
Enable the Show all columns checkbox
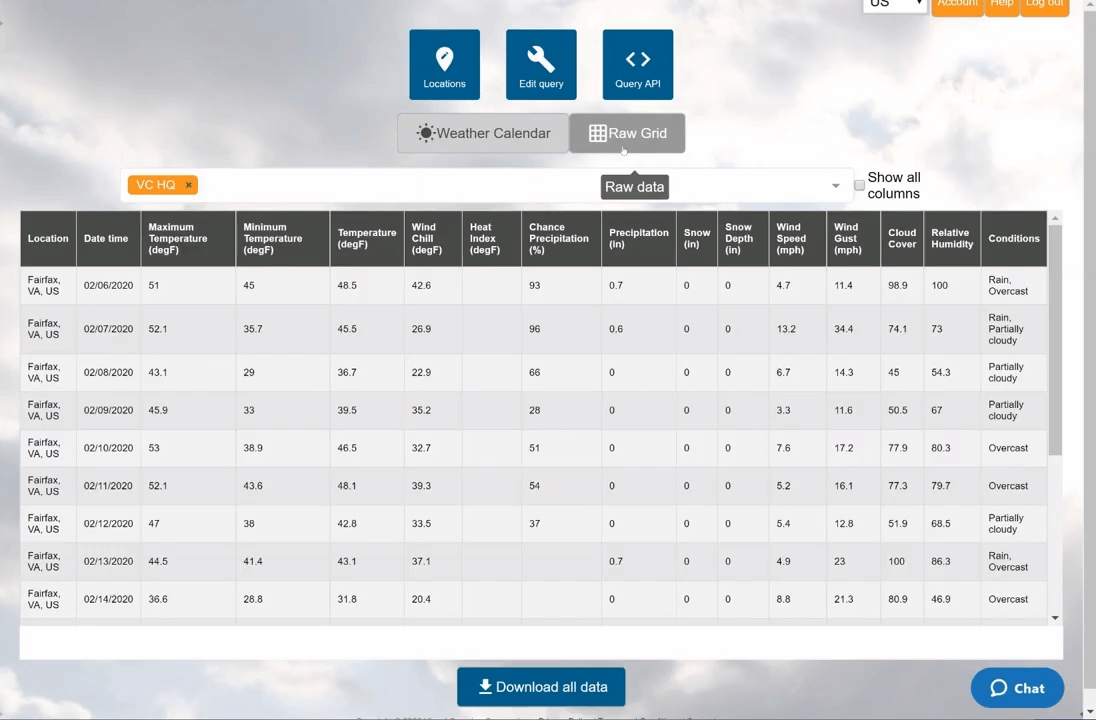pyautogui.click(x=859, y=185)
